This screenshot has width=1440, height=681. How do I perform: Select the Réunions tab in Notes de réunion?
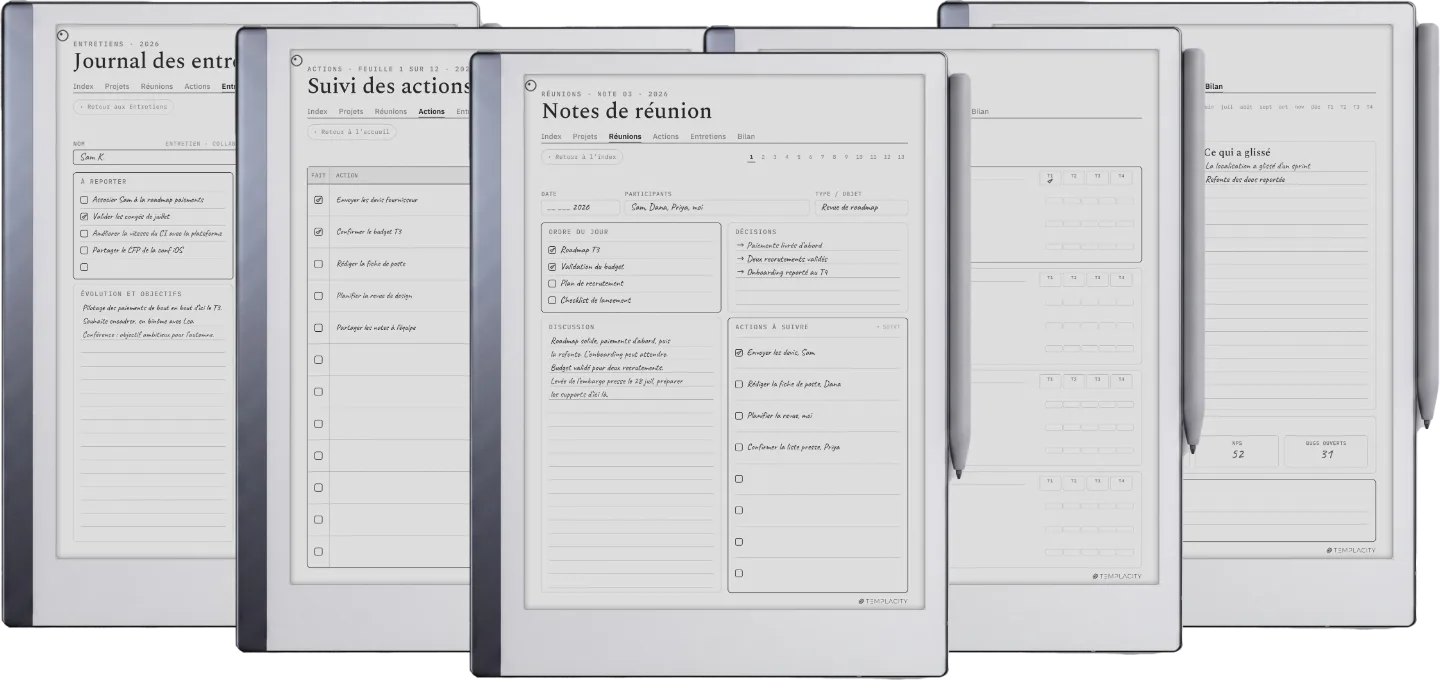pos(625,137)
